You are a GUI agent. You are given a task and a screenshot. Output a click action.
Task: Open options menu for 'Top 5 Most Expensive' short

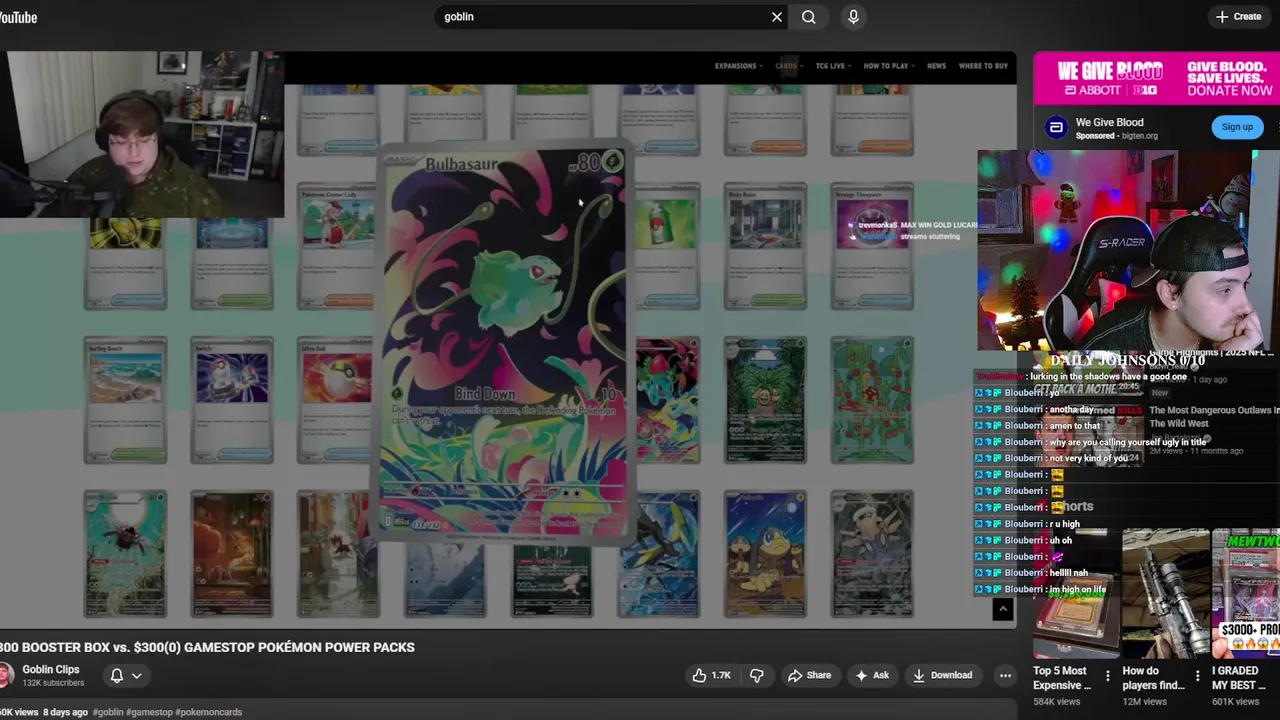(1107, 677)
